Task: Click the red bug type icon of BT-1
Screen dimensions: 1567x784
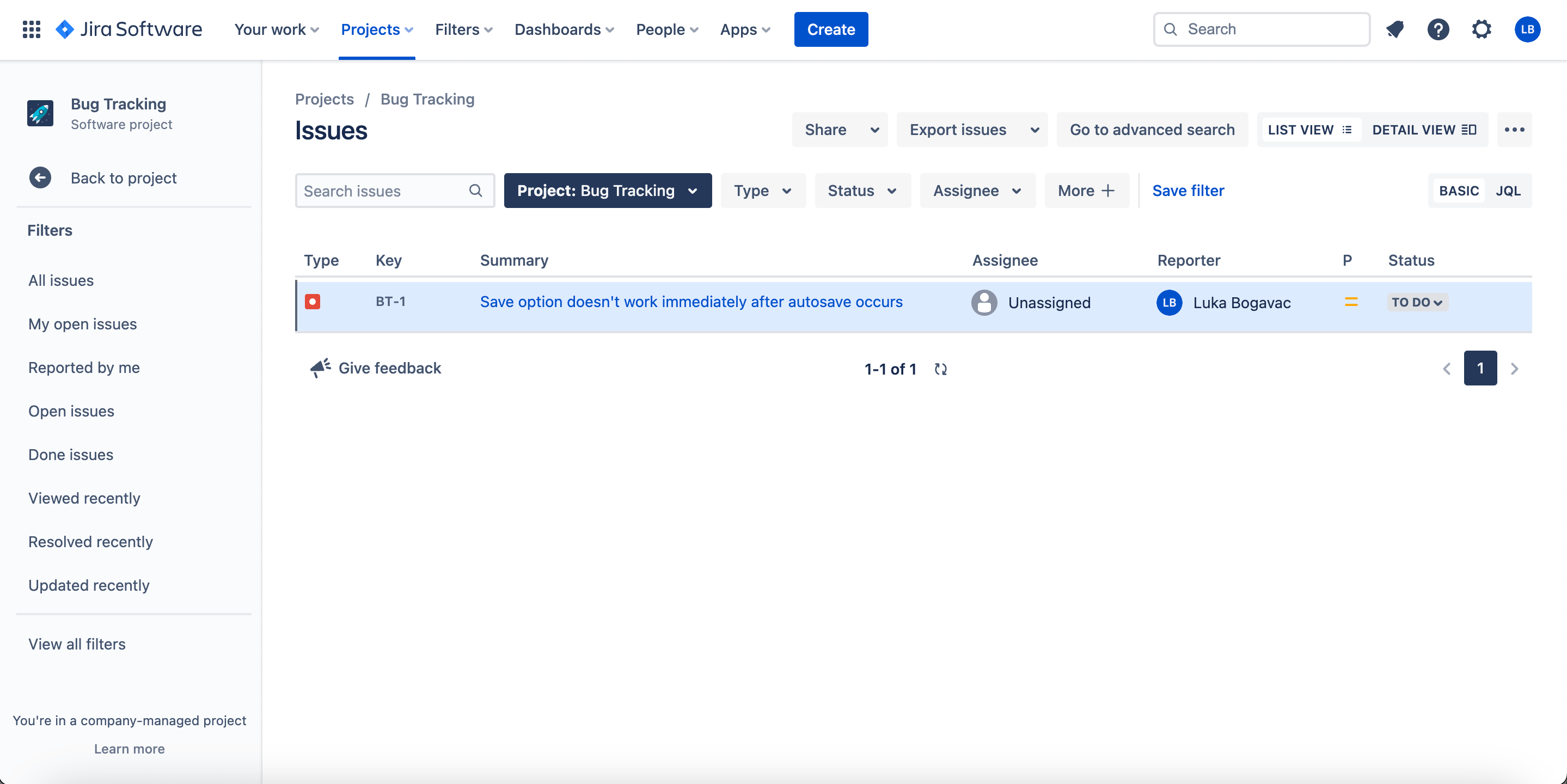Action: click(x=313, y=302)
